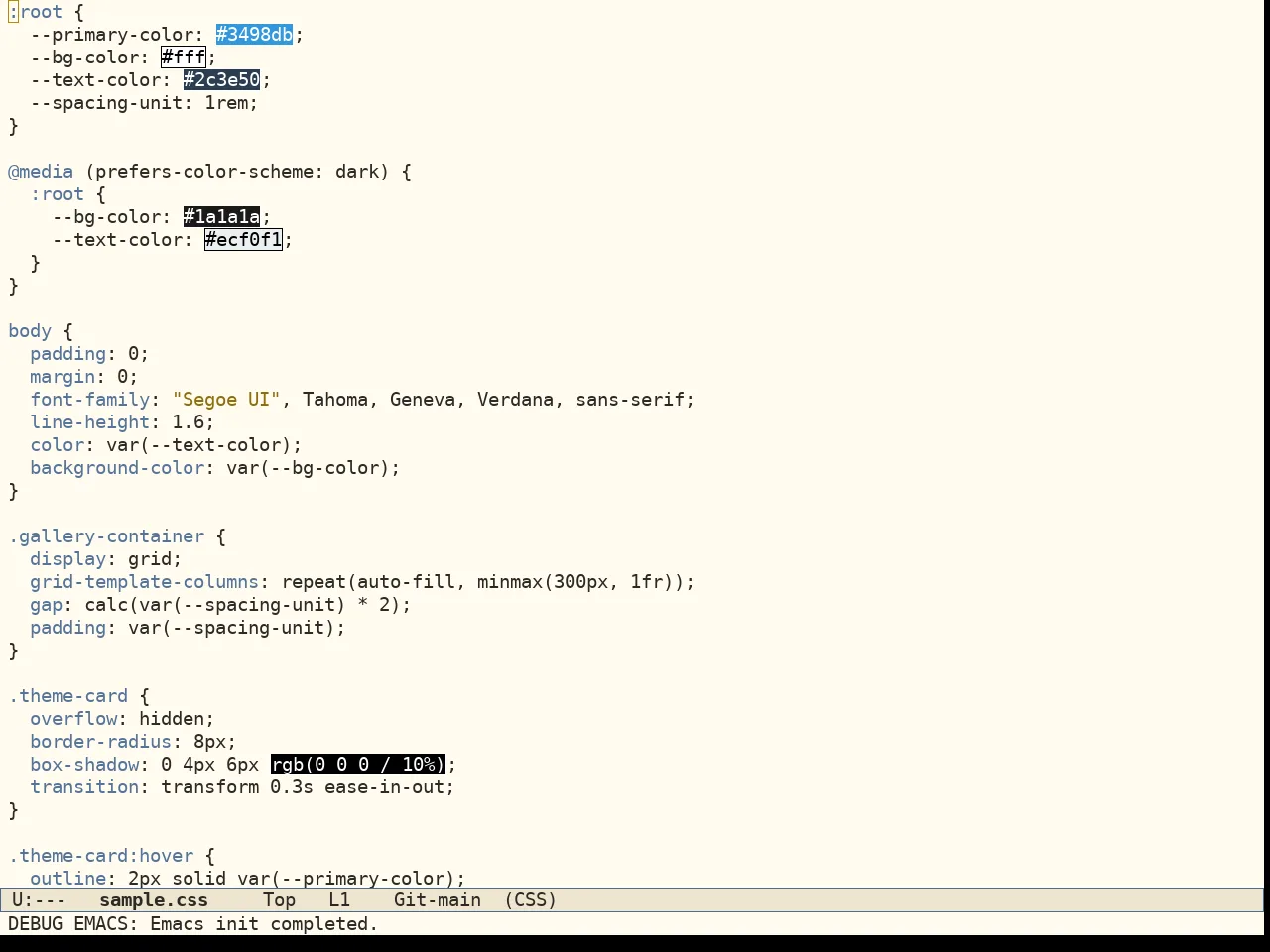This screenshot has height=952, width=1270.
Task: Click the line-height property
Action: point(90,422)
